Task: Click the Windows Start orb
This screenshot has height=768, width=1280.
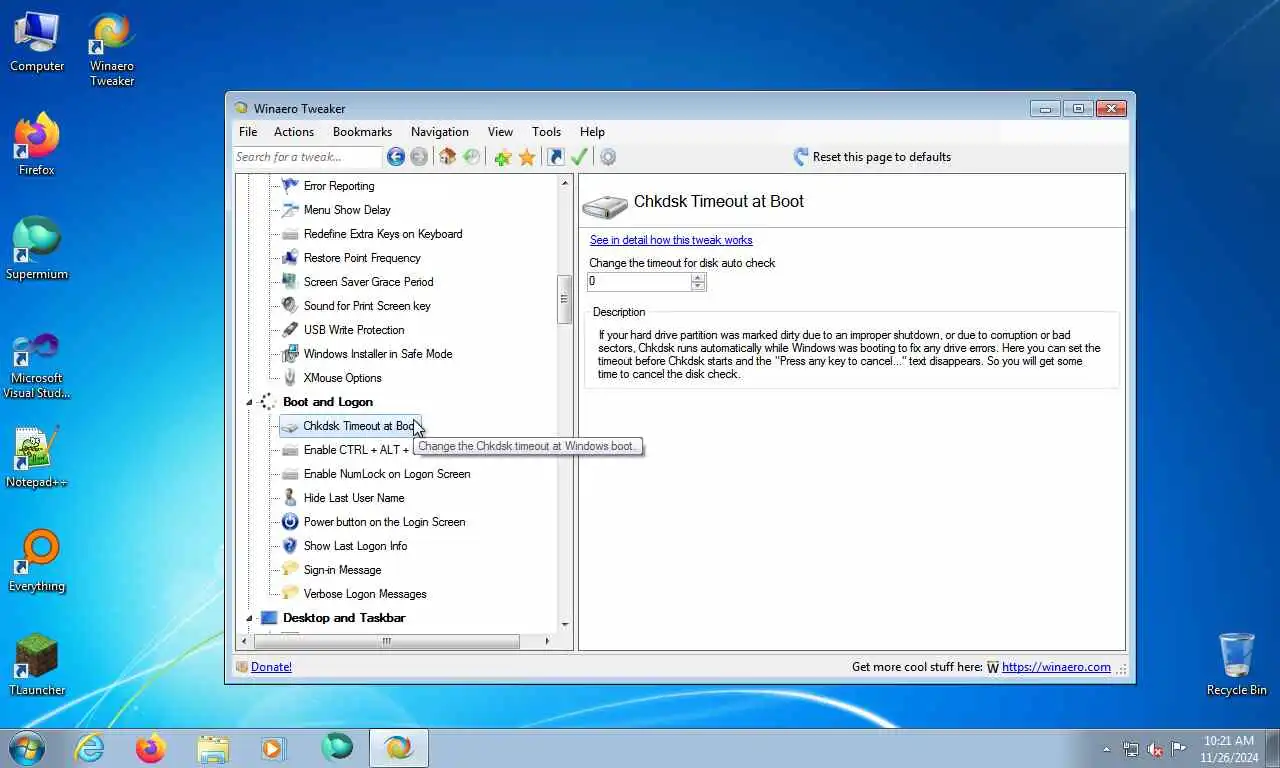Action: [x=26, y=748]
